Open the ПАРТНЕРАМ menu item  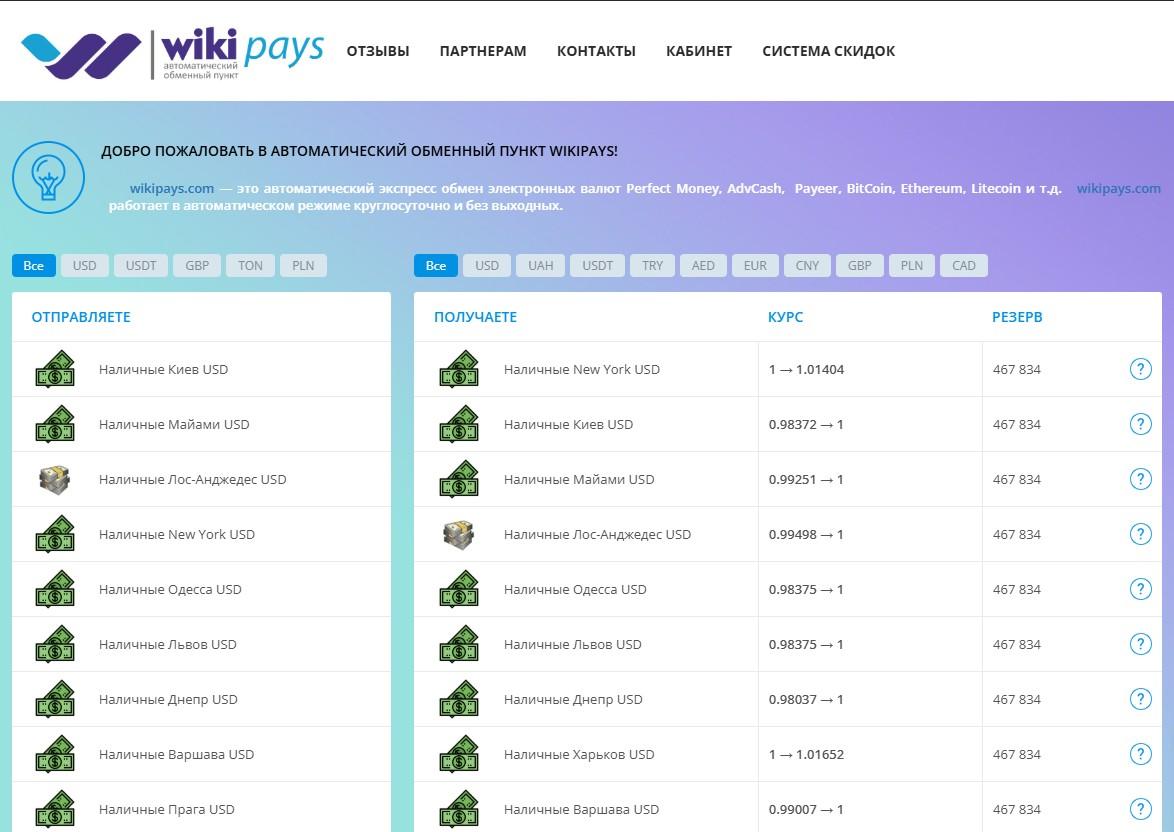pos(483,51)
